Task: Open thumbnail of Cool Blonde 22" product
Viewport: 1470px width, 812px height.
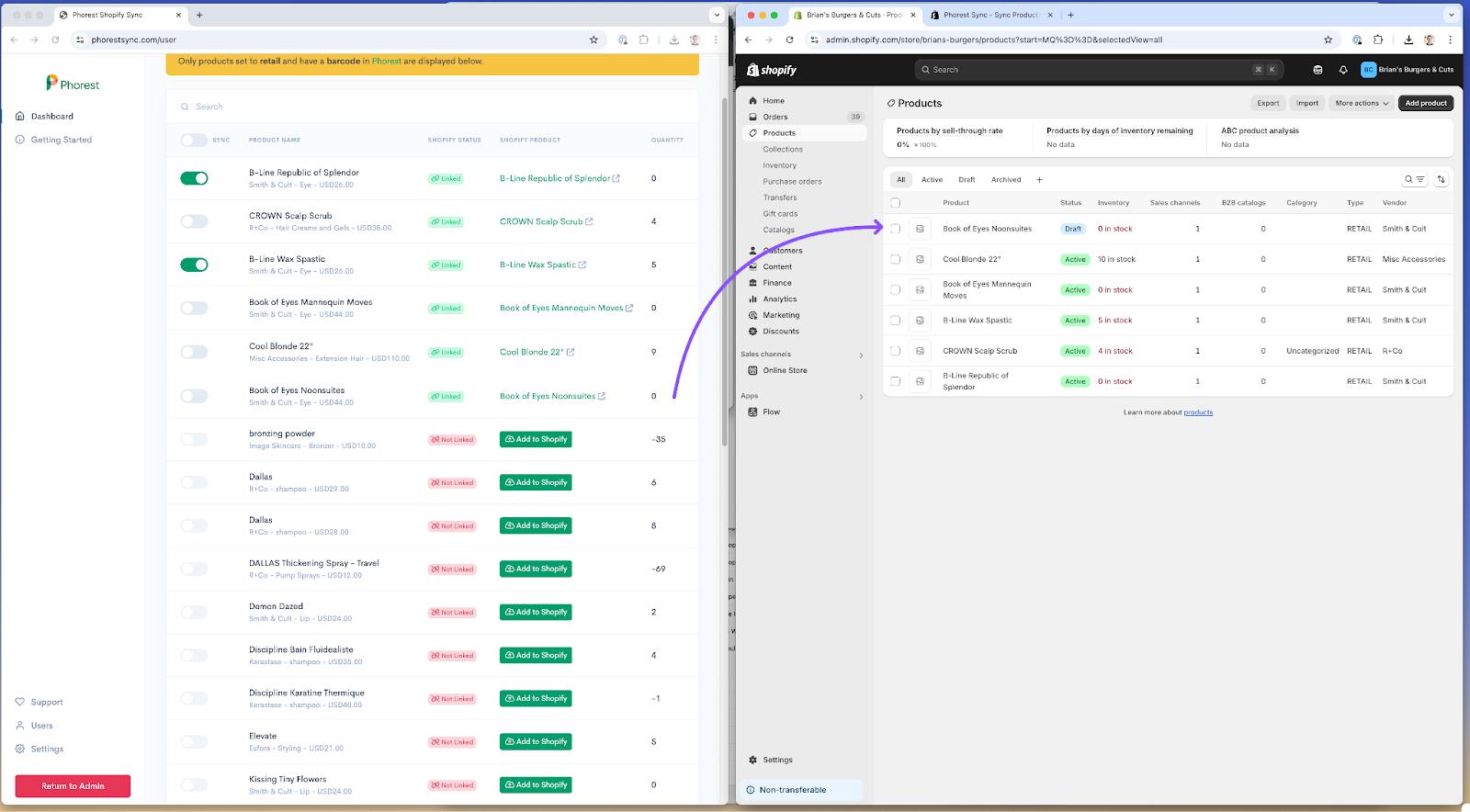Action: 920,259
